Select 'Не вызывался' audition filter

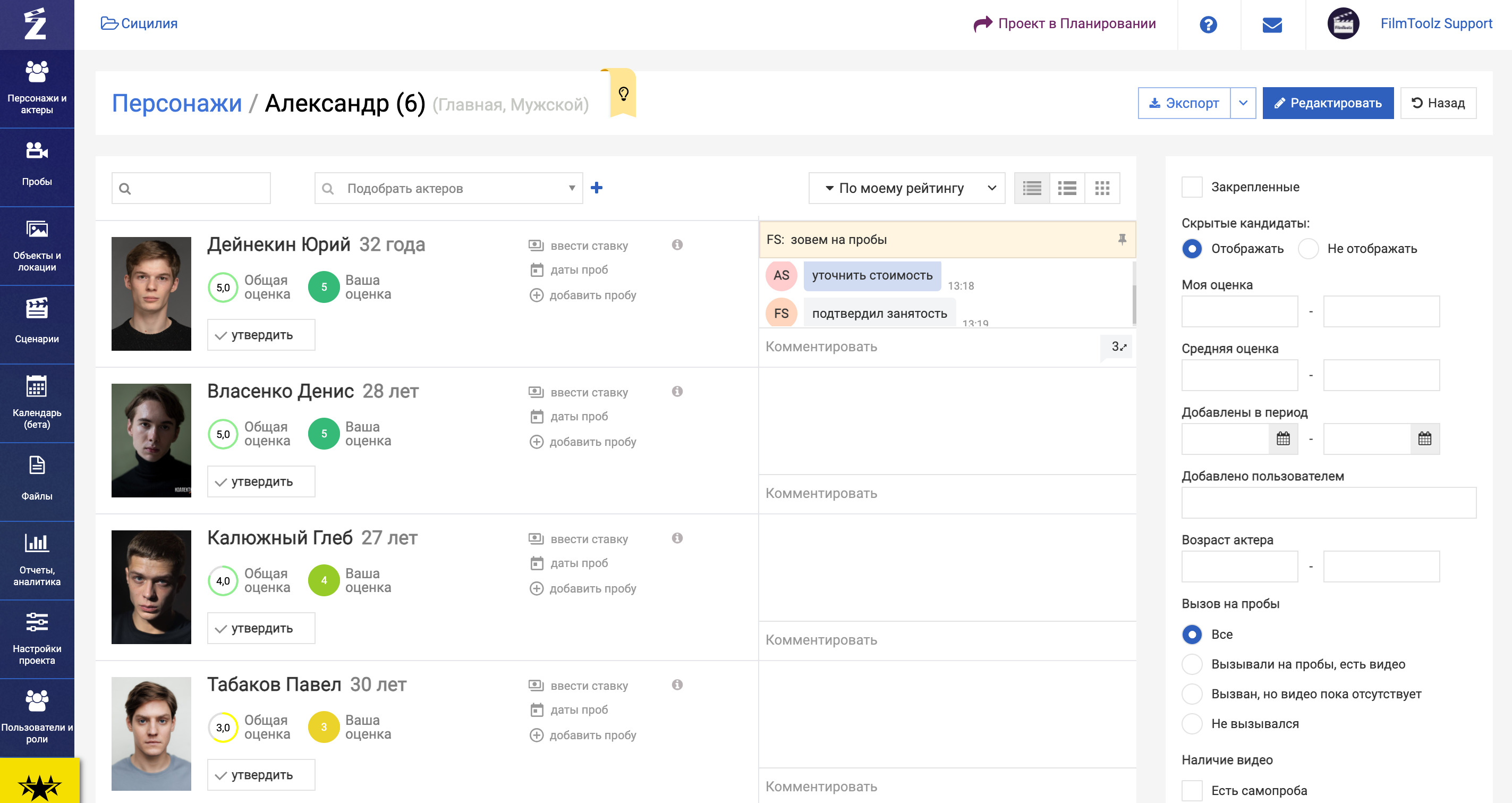point(1192,724)
